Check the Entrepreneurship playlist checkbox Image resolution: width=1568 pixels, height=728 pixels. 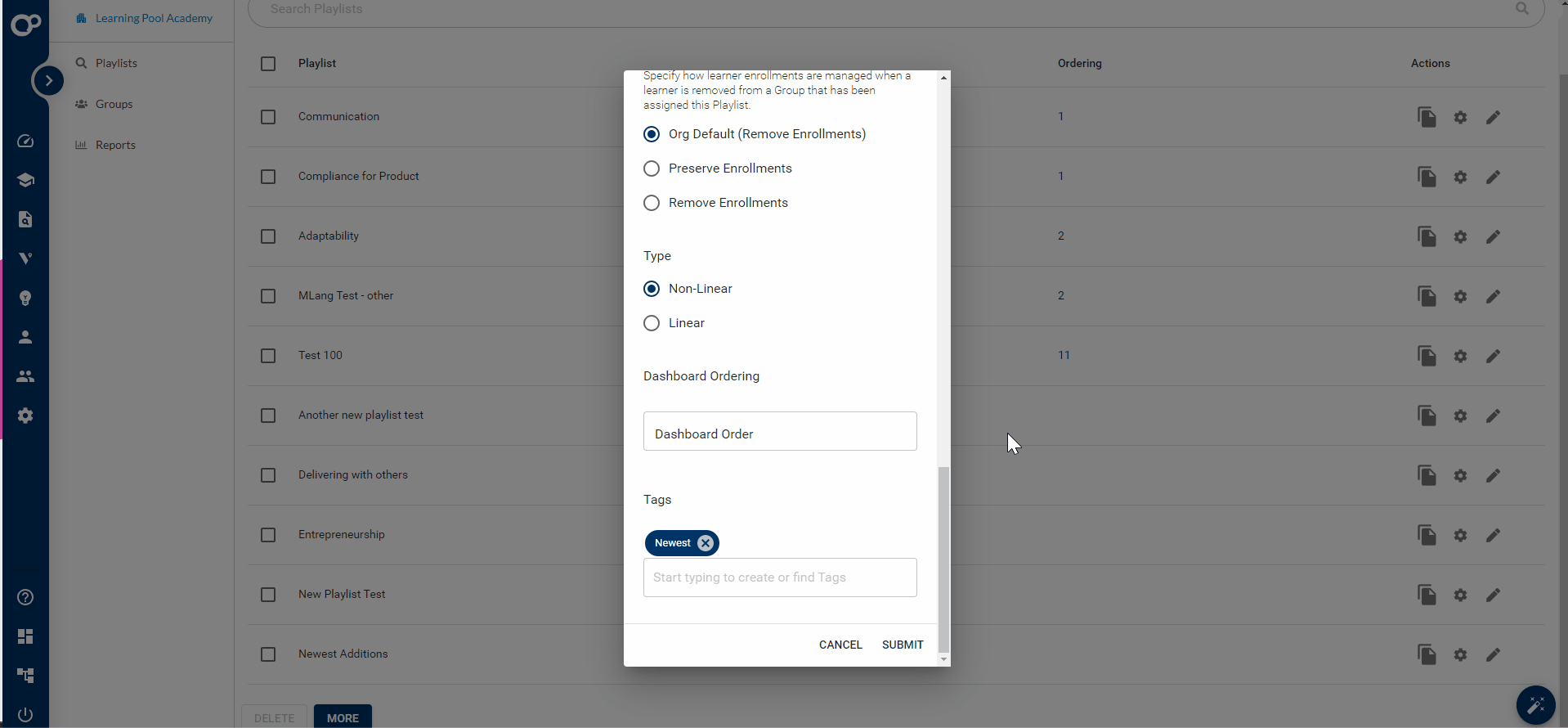(268, 535)
